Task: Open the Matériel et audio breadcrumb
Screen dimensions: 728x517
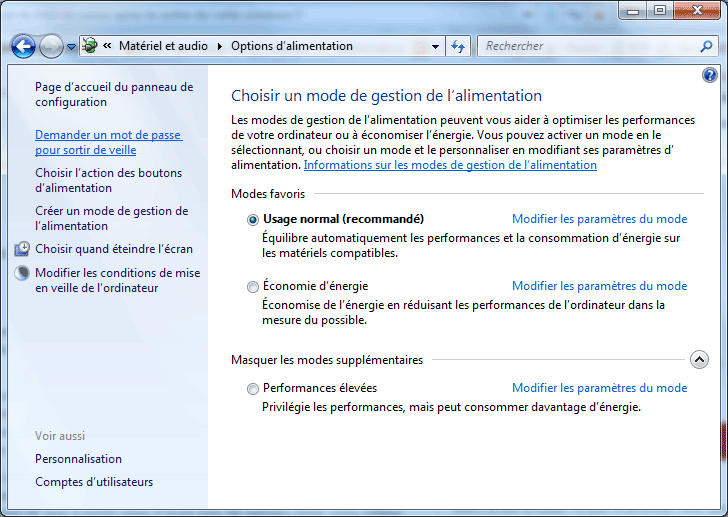Action: (163, 46)
